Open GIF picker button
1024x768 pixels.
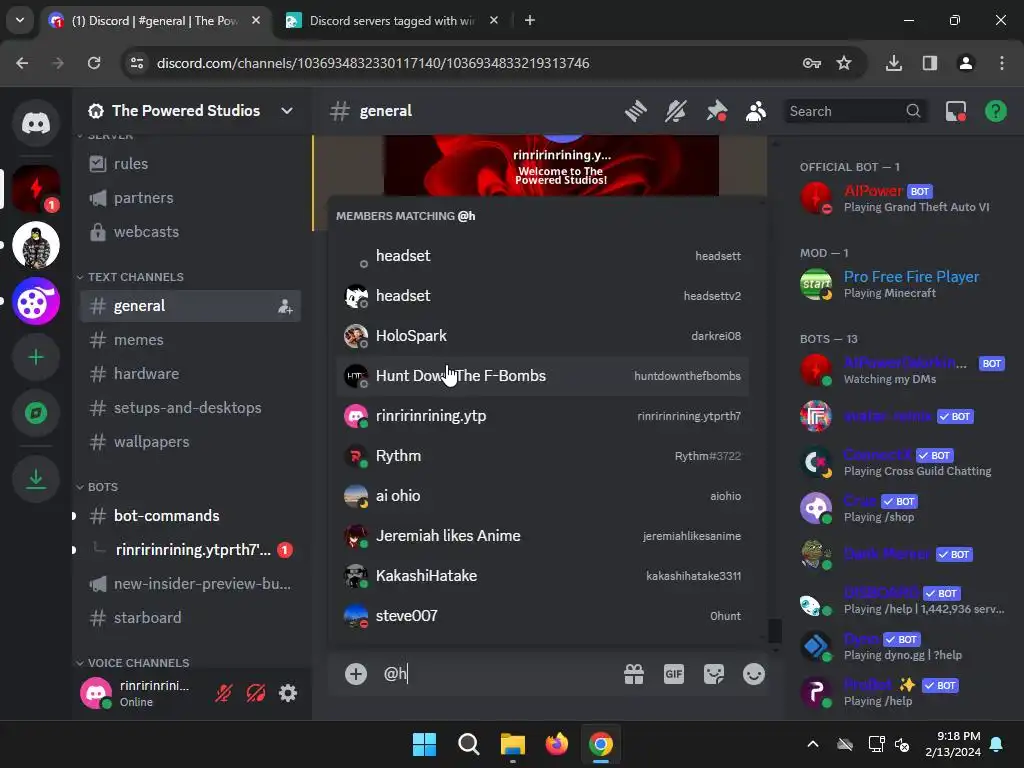click(x=673, y=673)
